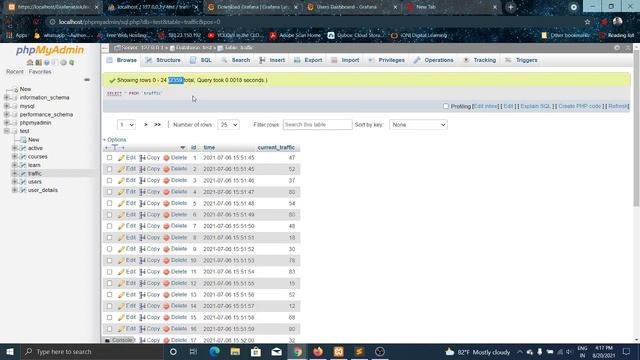This screenshot has height=360, width=640.
Task: Click the Edit pencil icon for row 1
Action: coord(121,158)
